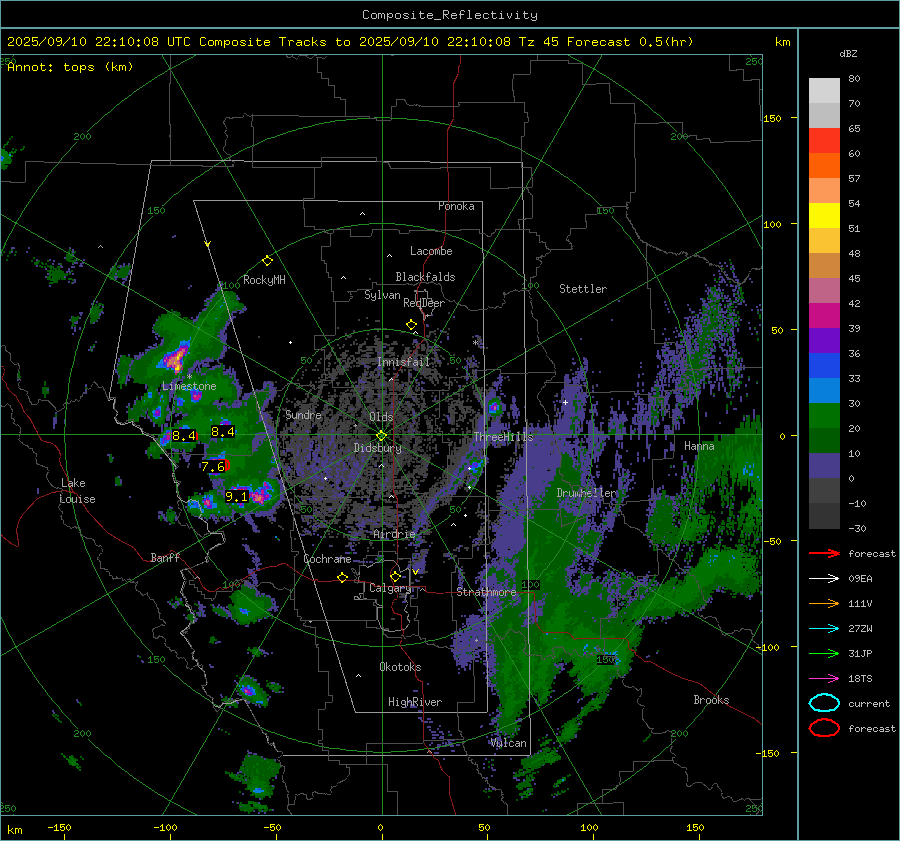
Task: Click the small storm cell above ThreeHills
Action: pyautogui.click(x=494, y=408)
